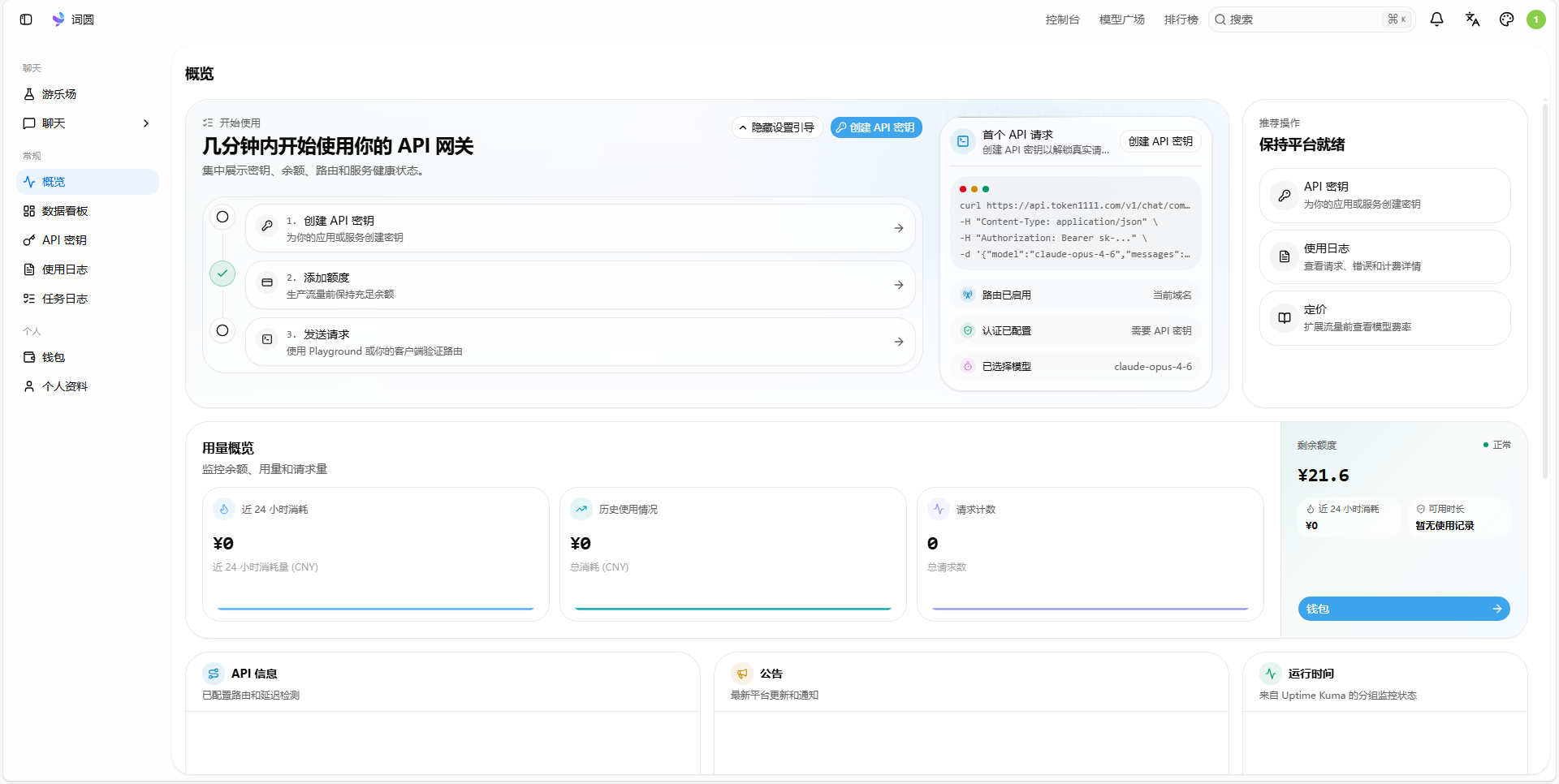The image size is (1559, 784).
Task: Open the 使用日志 recommended action card
Action: click(x=1385, y=256)
